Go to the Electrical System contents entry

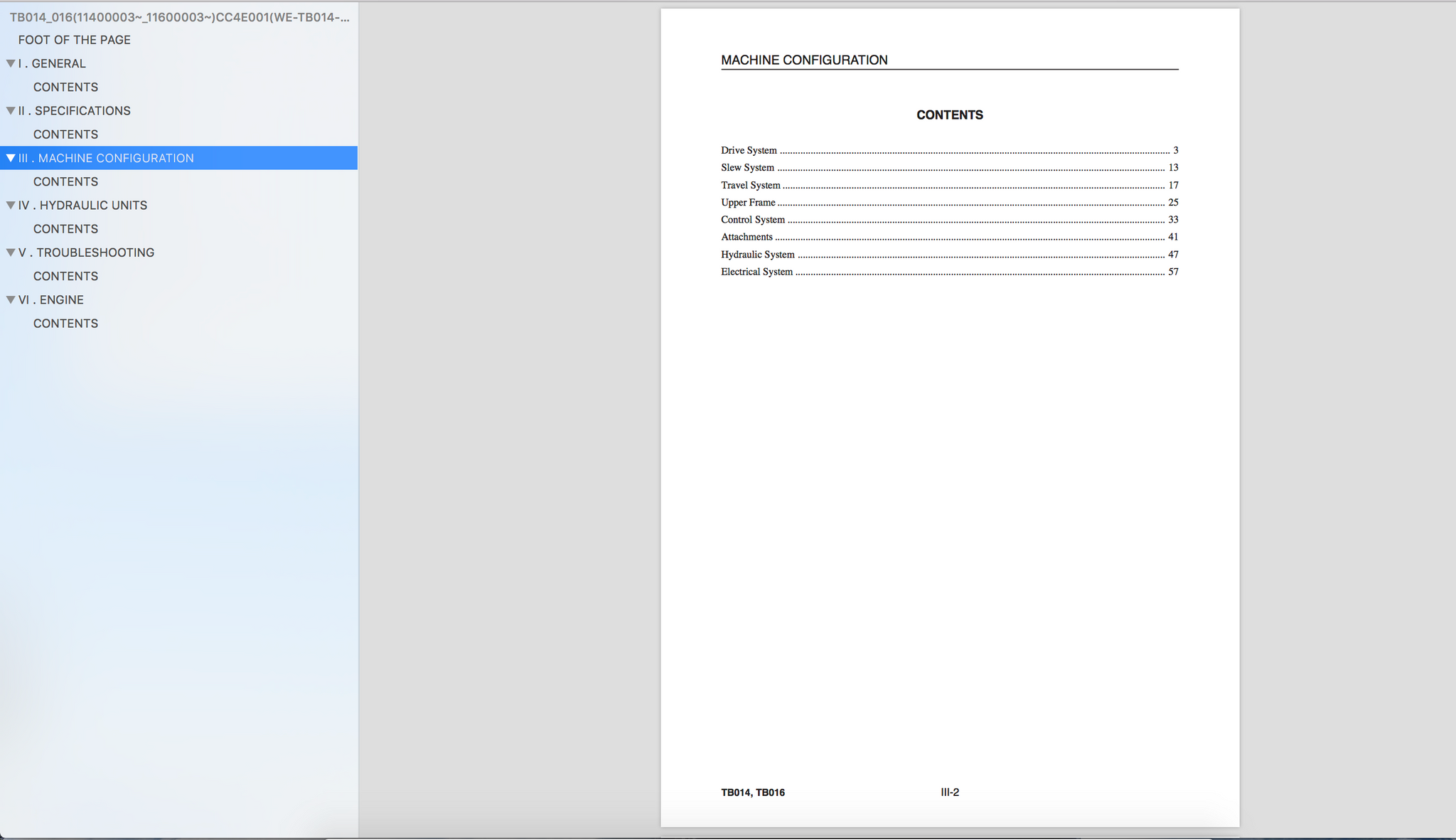pos(756,272)
